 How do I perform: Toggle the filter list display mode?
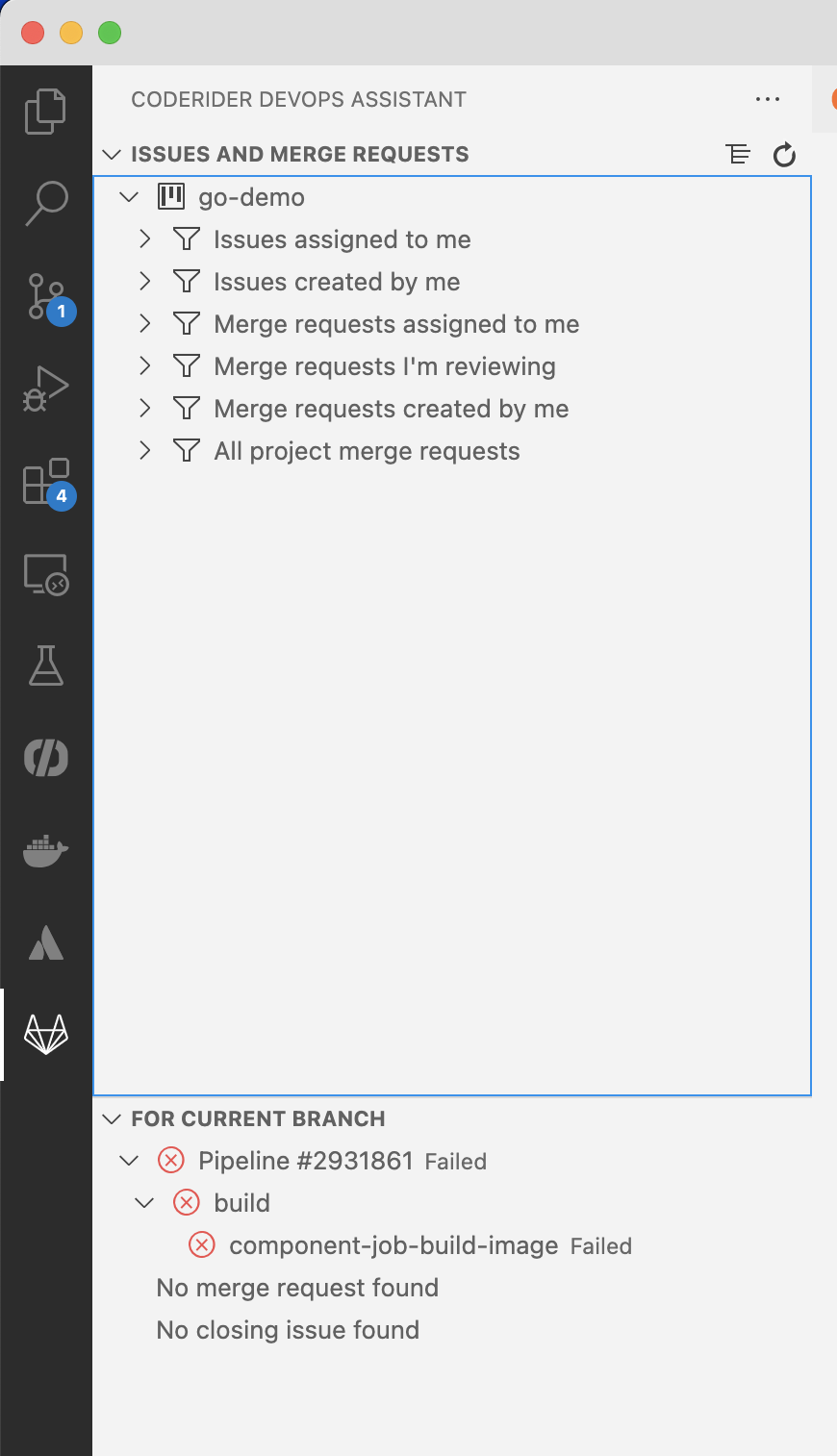(x=737, y=154)
